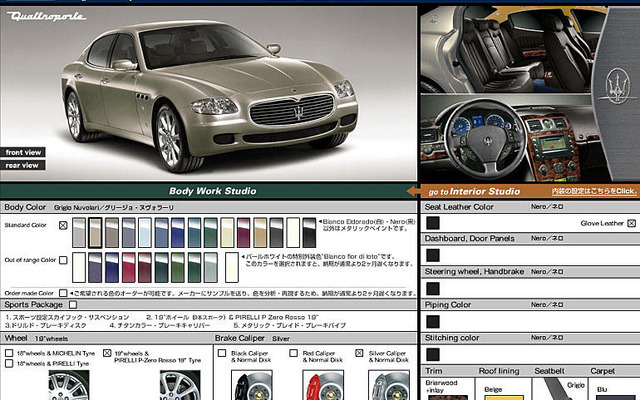Pick the purple-grey out of range swatch

tap(95, 267)
